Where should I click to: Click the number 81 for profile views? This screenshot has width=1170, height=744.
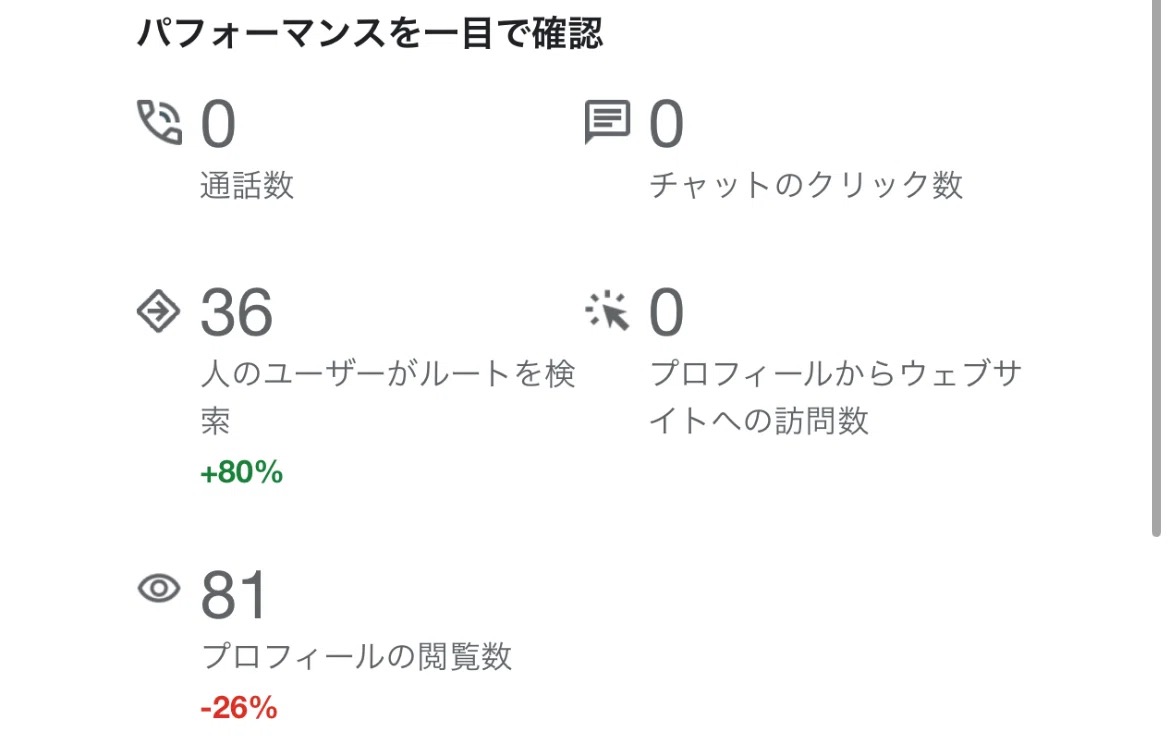[234, 595]
